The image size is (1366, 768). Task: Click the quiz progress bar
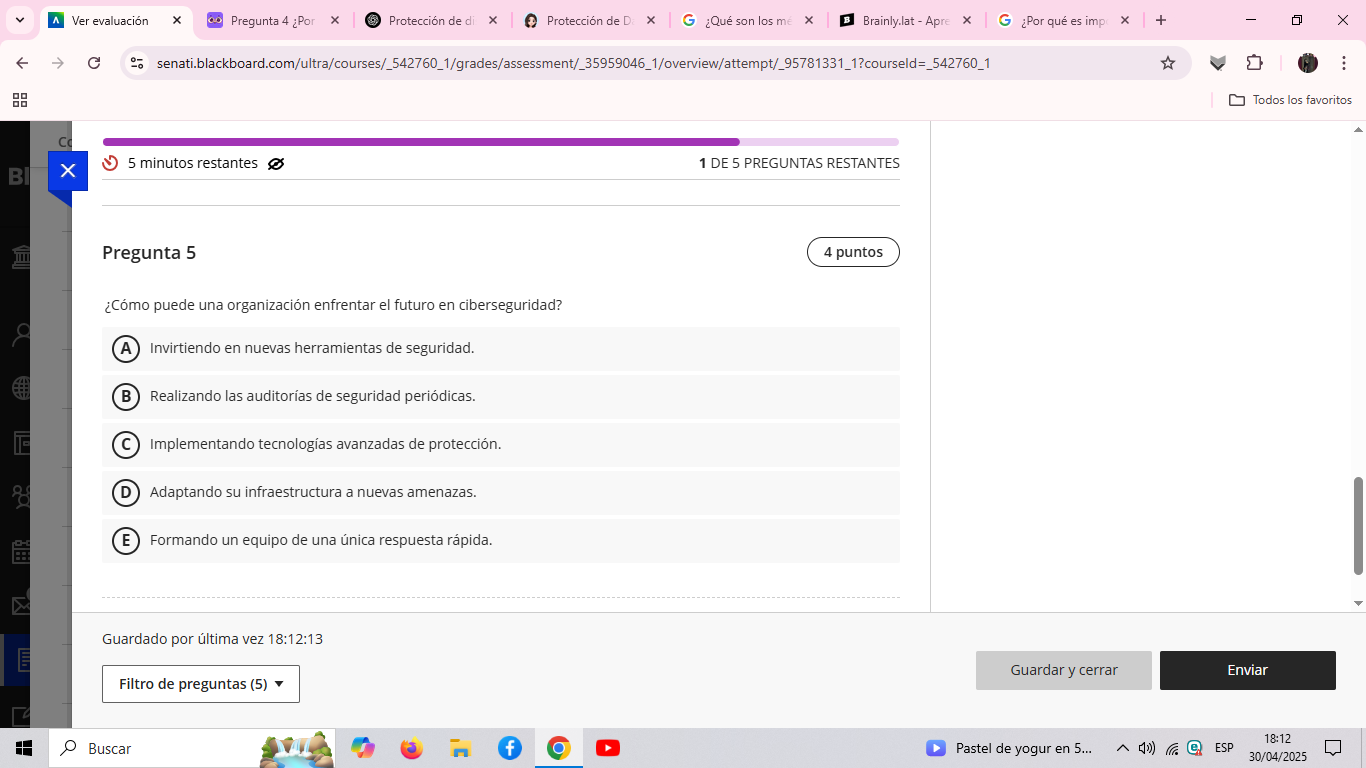500,141
